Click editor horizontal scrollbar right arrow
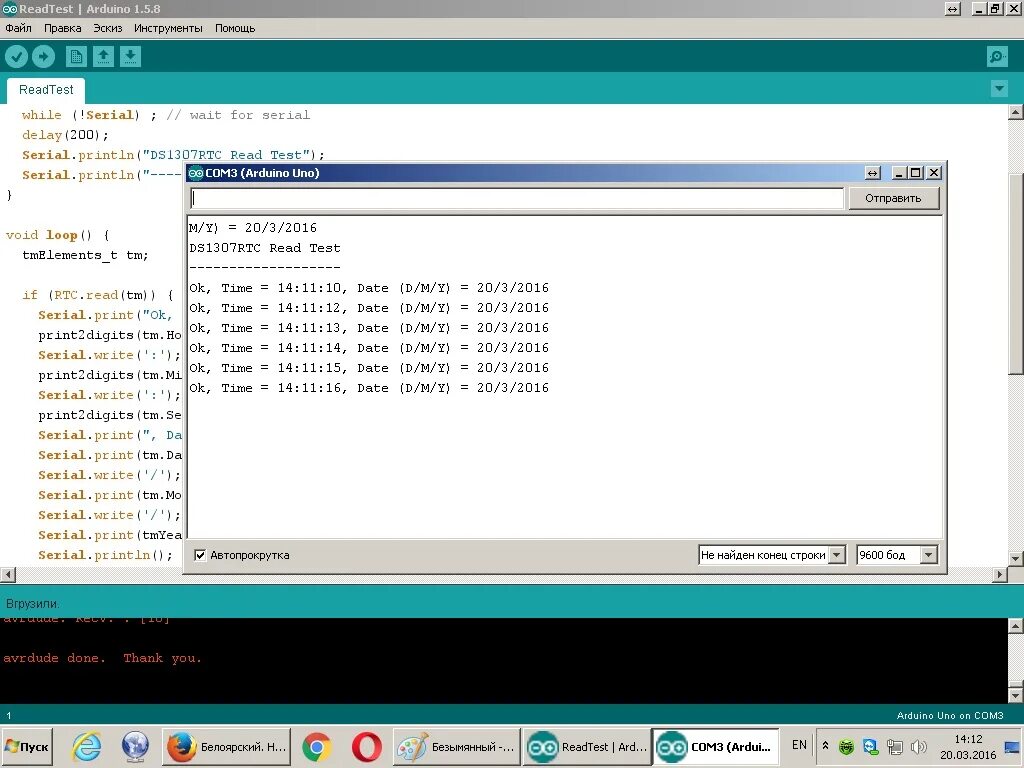Image resolution: width=1024 pixels, height=768 pixels. pyautogui.click(x=1000, y=575)
